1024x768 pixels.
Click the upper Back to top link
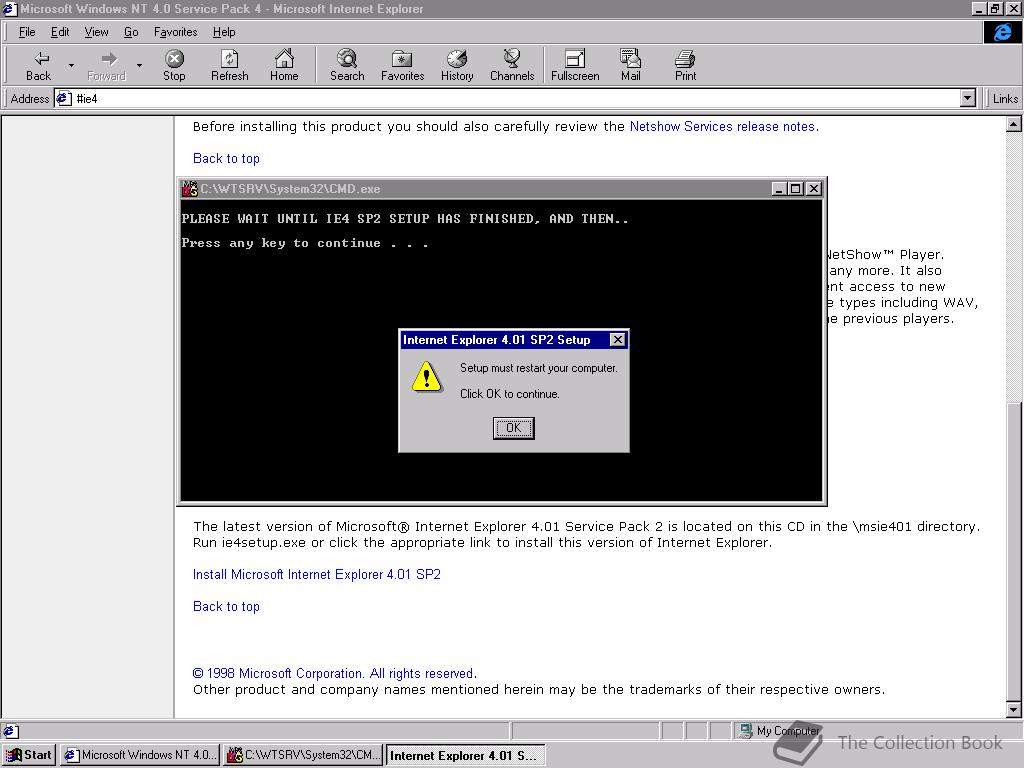[226, 159]
